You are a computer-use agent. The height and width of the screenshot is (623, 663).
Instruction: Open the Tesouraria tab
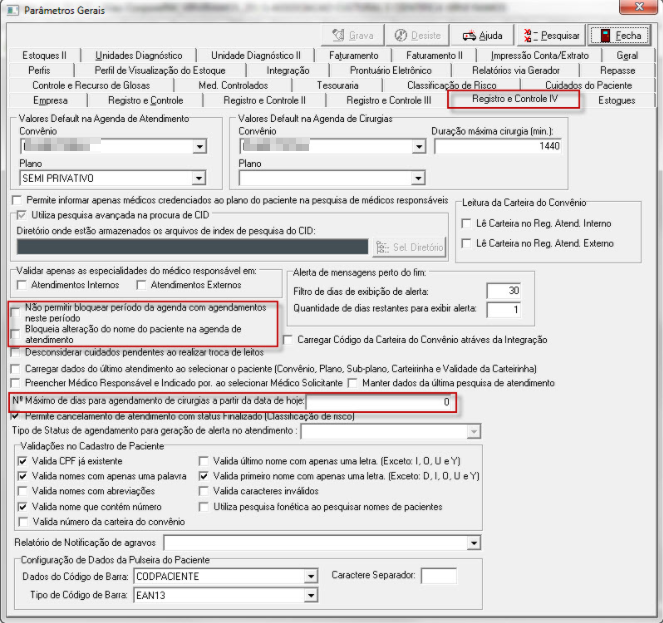(x=337, y=85)
